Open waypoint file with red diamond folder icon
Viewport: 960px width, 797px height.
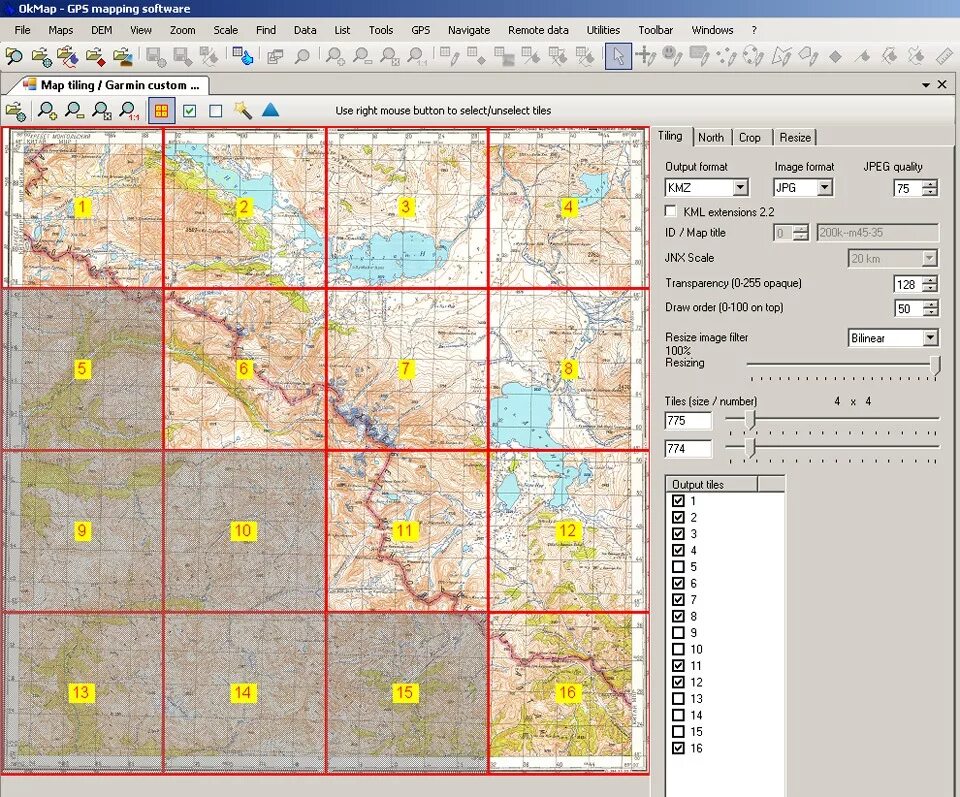(x=95, y=56)
